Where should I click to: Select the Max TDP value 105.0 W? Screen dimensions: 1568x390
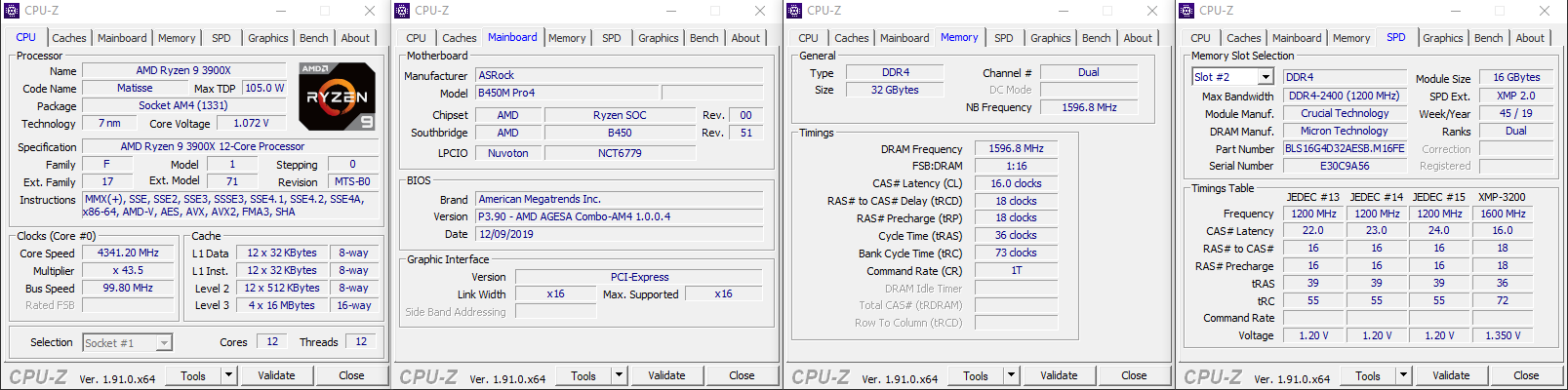pos(263,88)
